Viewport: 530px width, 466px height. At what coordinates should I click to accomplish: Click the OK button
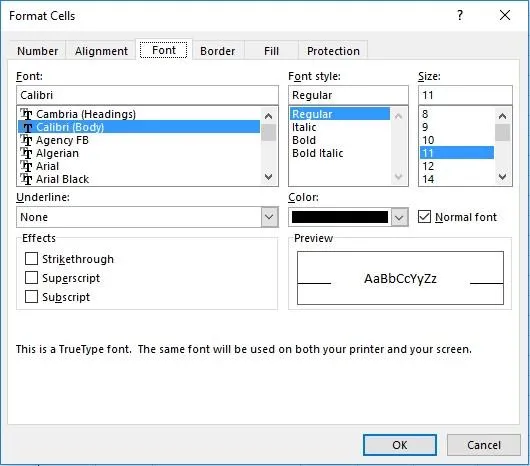coord(400,445)
